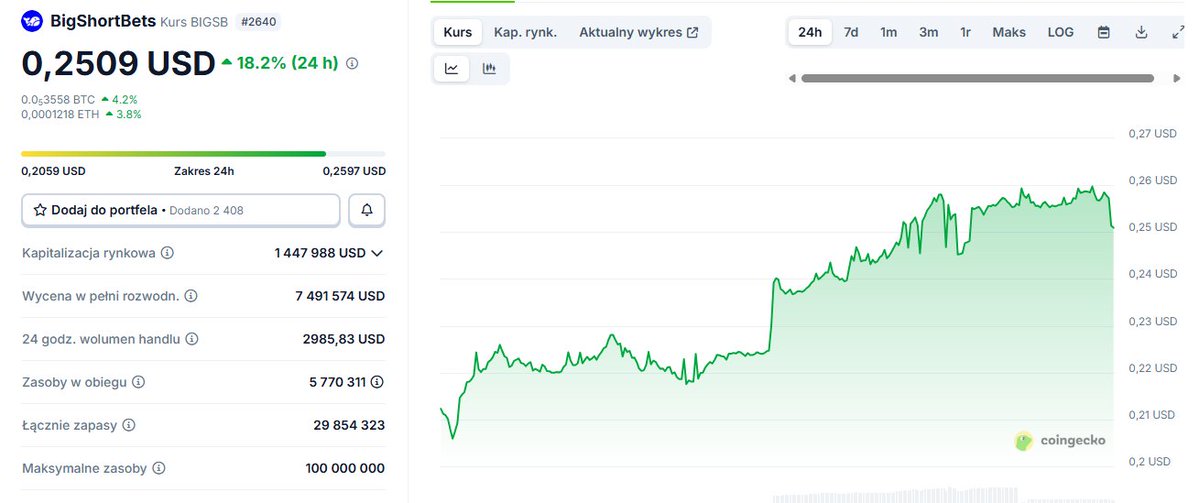Click the external link icon on Aktualny wykres
The image size is (1199, 503).
[x=693, y=32]
